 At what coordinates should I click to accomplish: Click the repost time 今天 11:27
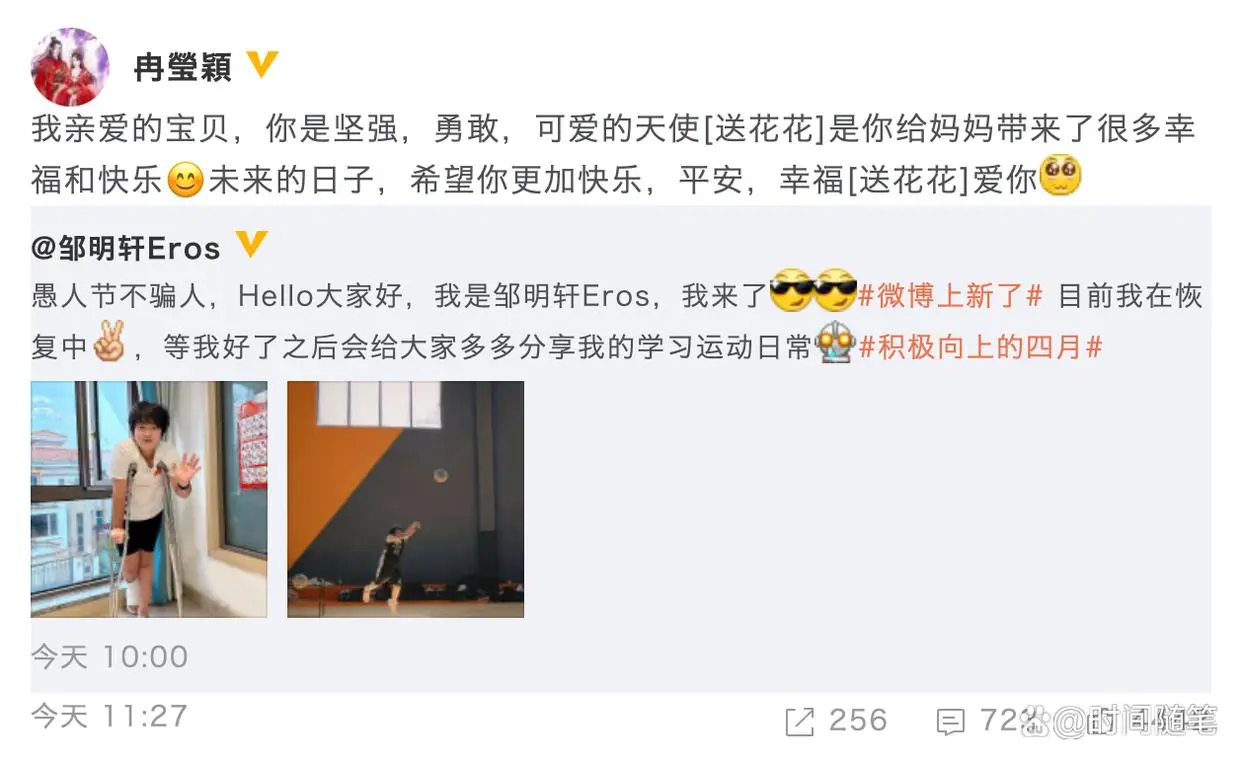(109, 716)
